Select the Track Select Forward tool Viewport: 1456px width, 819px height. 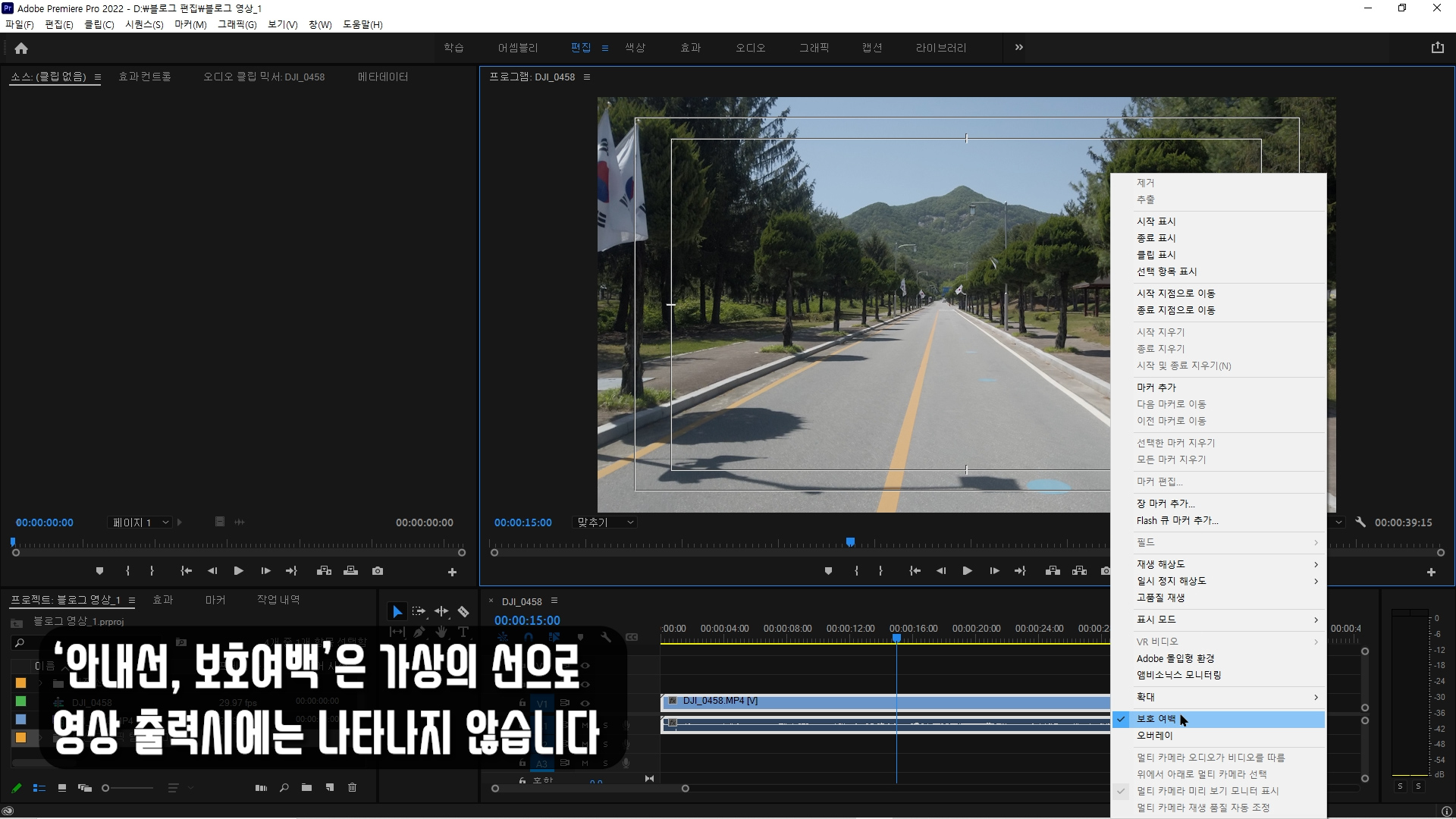tap(419, 612)
